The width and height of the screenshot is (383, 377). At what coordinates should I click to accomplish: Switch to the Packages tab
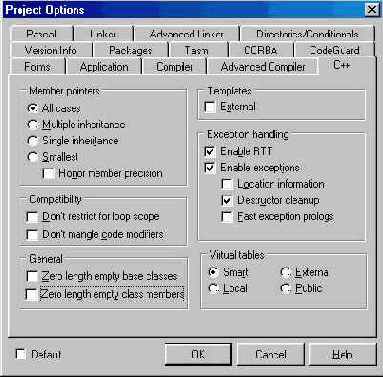click(x=131, y=50)
